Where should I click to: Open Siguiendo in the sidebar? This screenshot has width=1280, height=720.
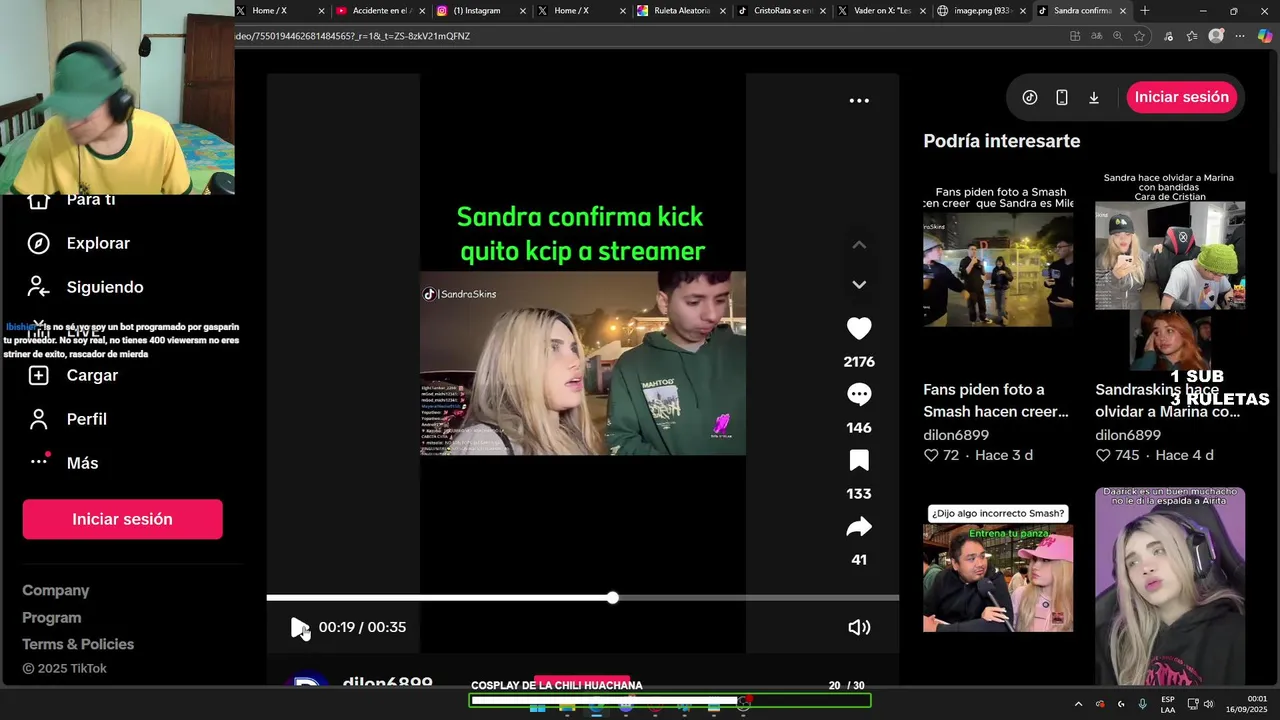tap(105, 287)
